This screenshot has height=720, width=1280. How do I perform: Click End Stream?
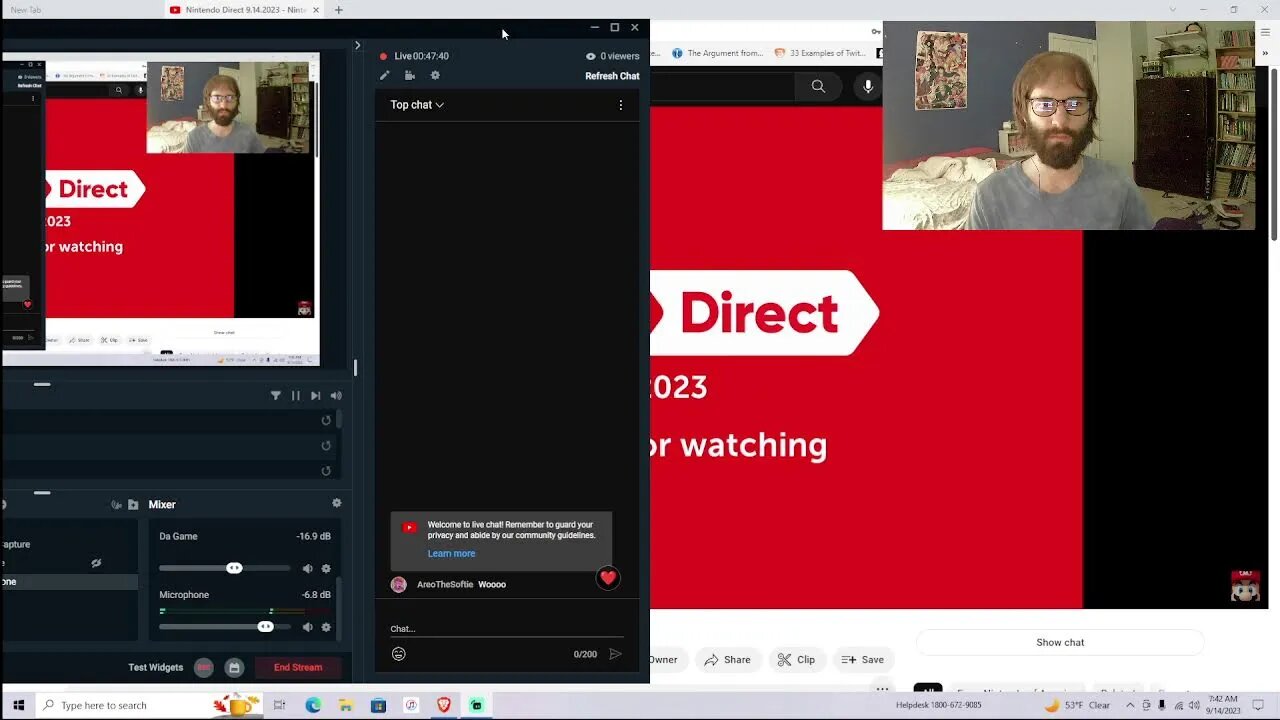[298, 667]
